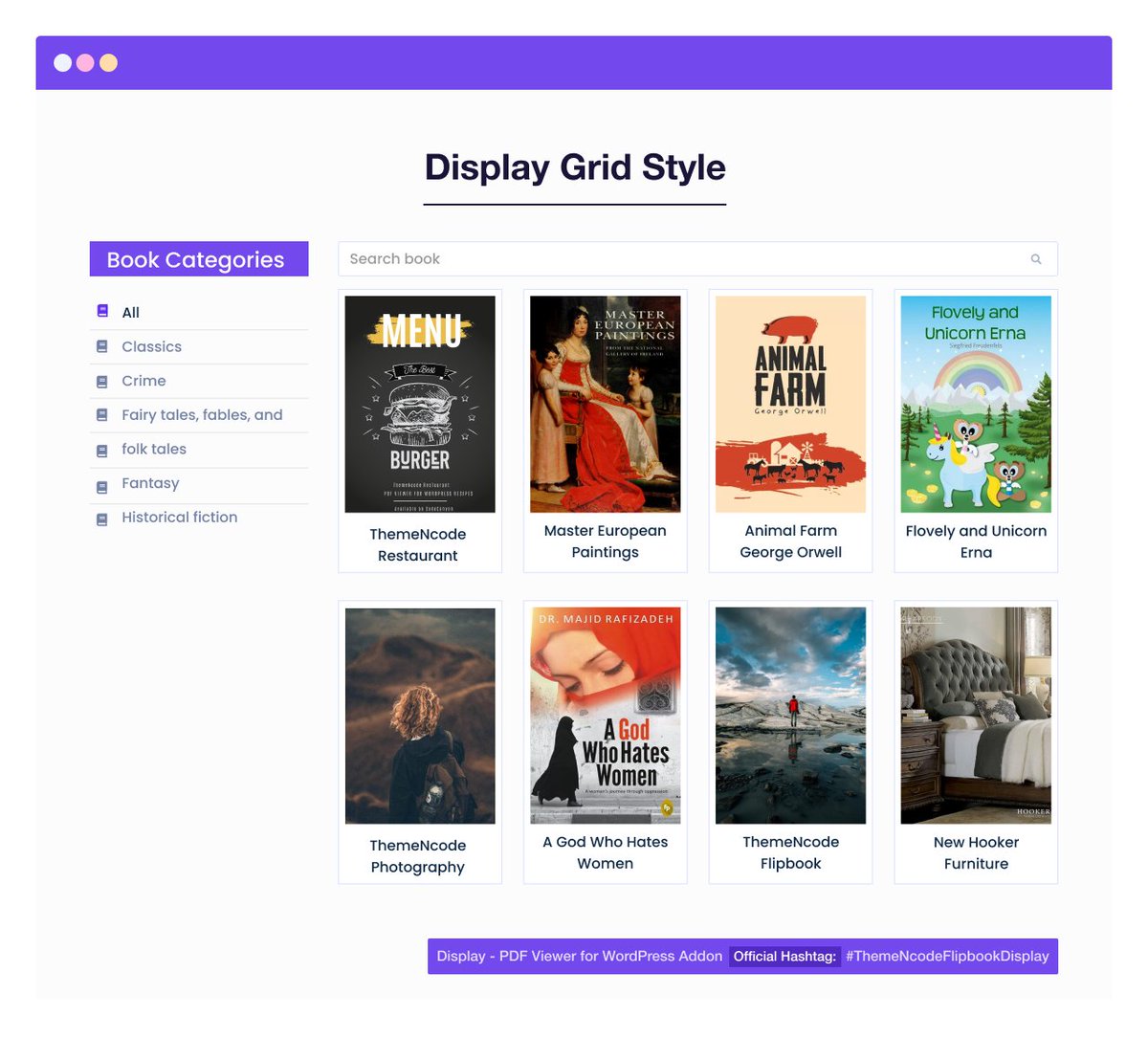Open the New Hooker Furniture cover
Viewport: 1148px width, 1038px height.
[x=976, y=716]
